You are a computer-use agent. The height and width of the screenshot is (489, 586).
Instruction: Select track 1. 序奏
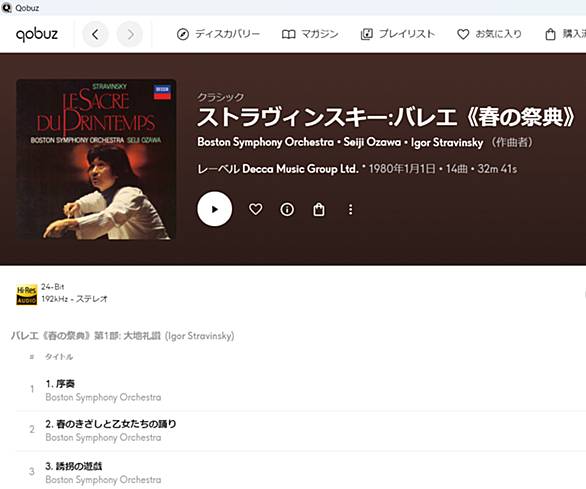pos(299,390)
